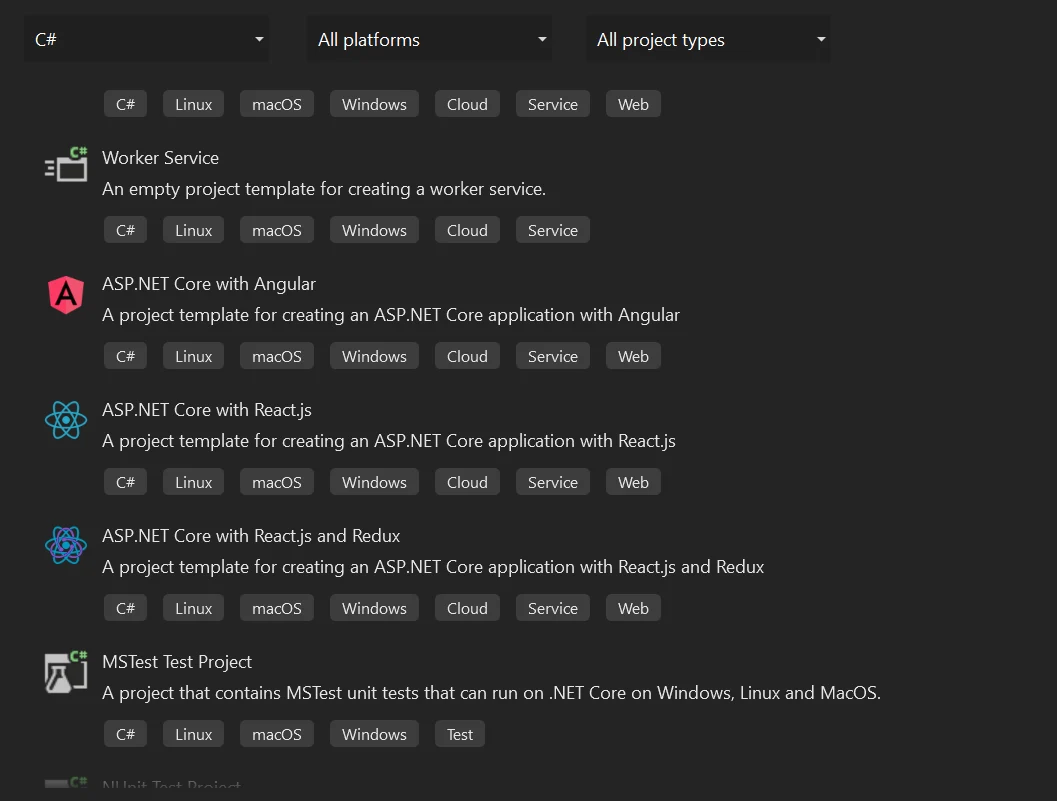1057x801 pixels.
Task: Click the Service tag under ASP.NET Core with React.js
Action: (553, 482)
